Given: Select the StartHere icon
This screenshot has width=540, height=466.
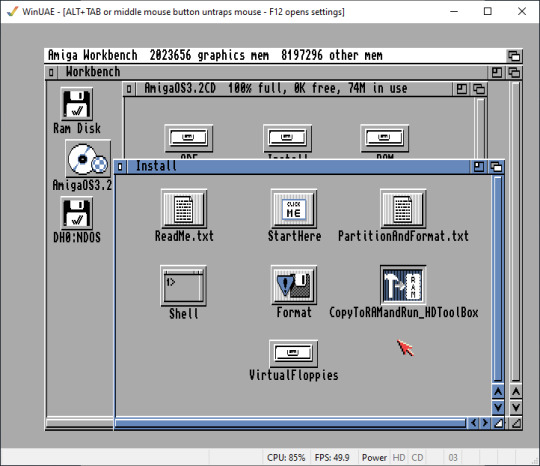Looking at the screenshot, I should point(294,209).
